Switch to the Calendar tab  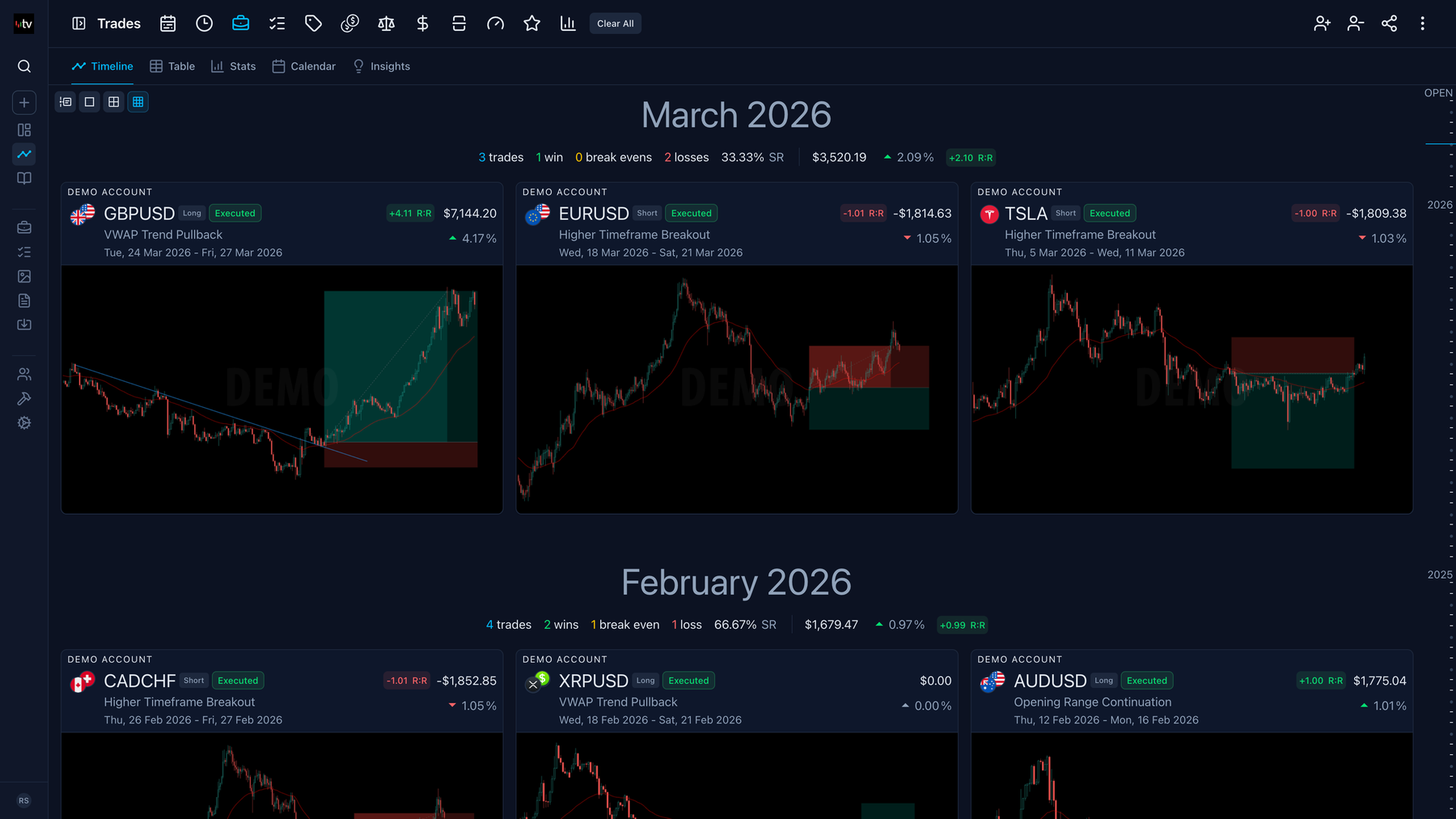coord(304,66)
